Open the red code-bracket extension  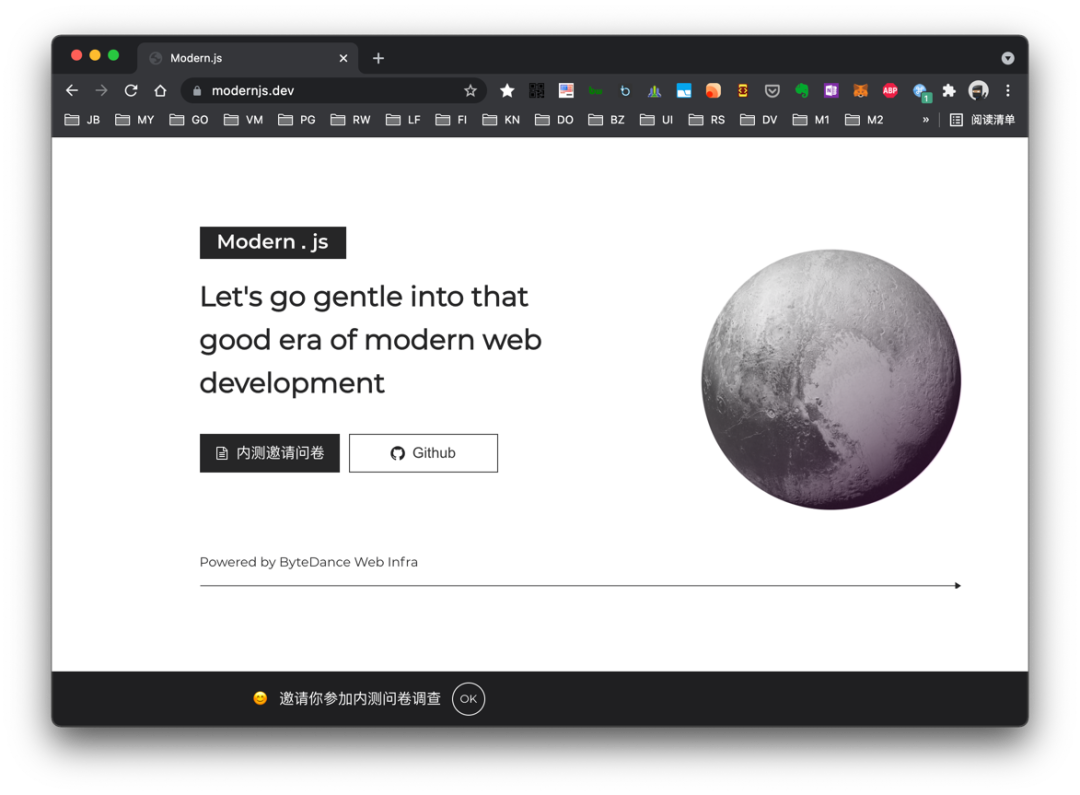[742, 90]
